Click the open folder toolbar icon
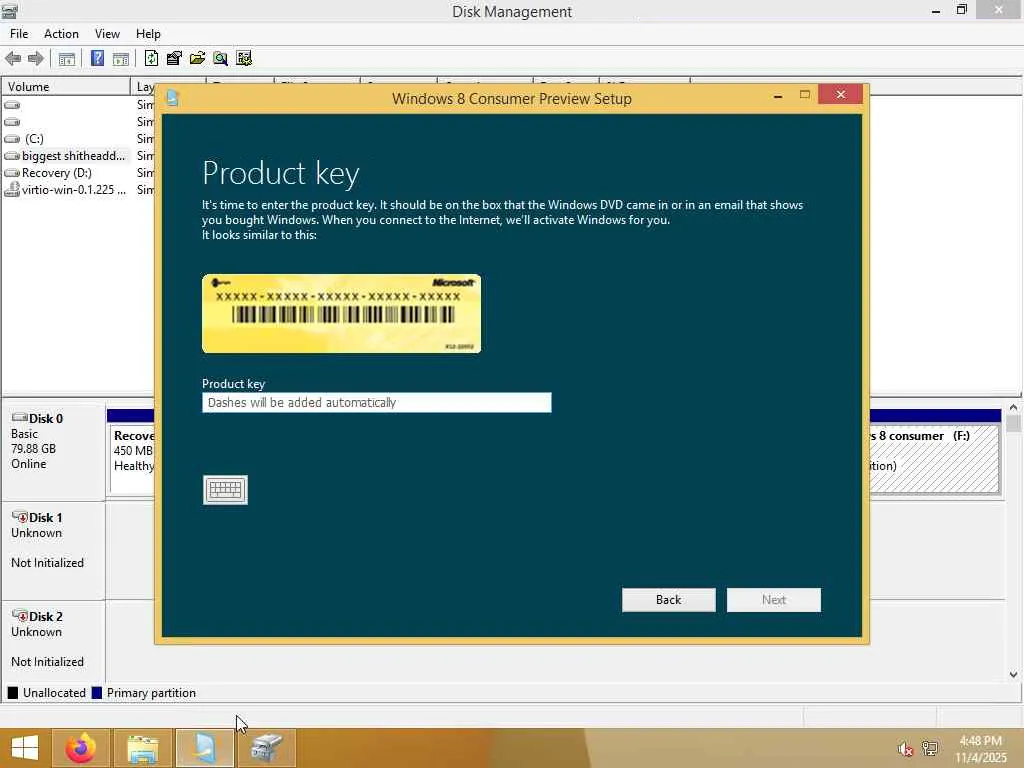 point(197,59)
